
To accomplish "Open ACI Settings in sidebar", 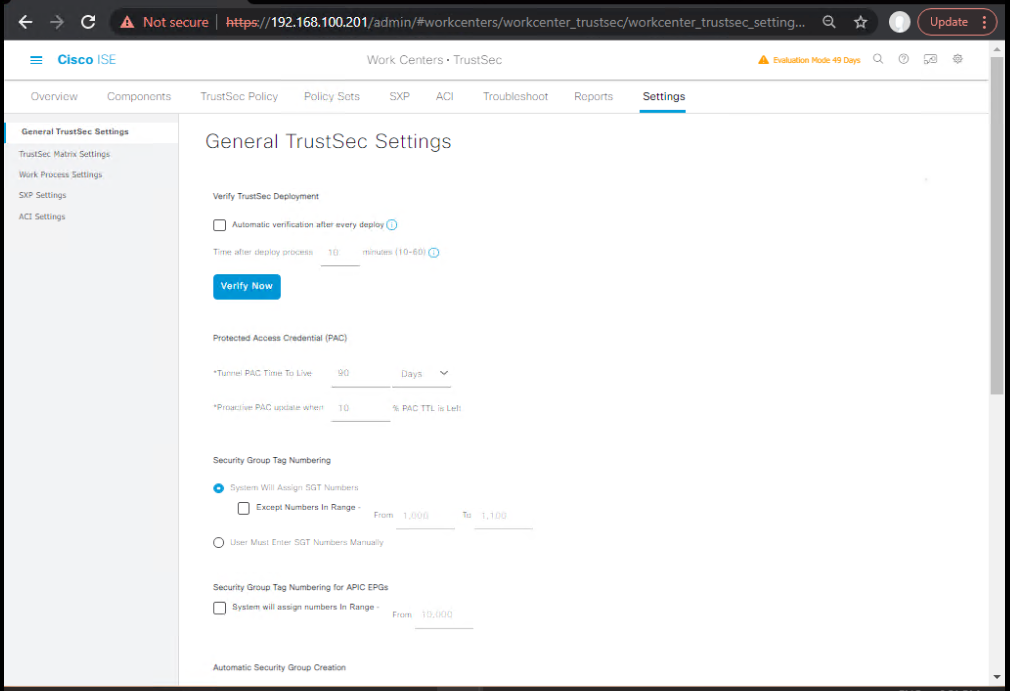I will click(42, 217).
